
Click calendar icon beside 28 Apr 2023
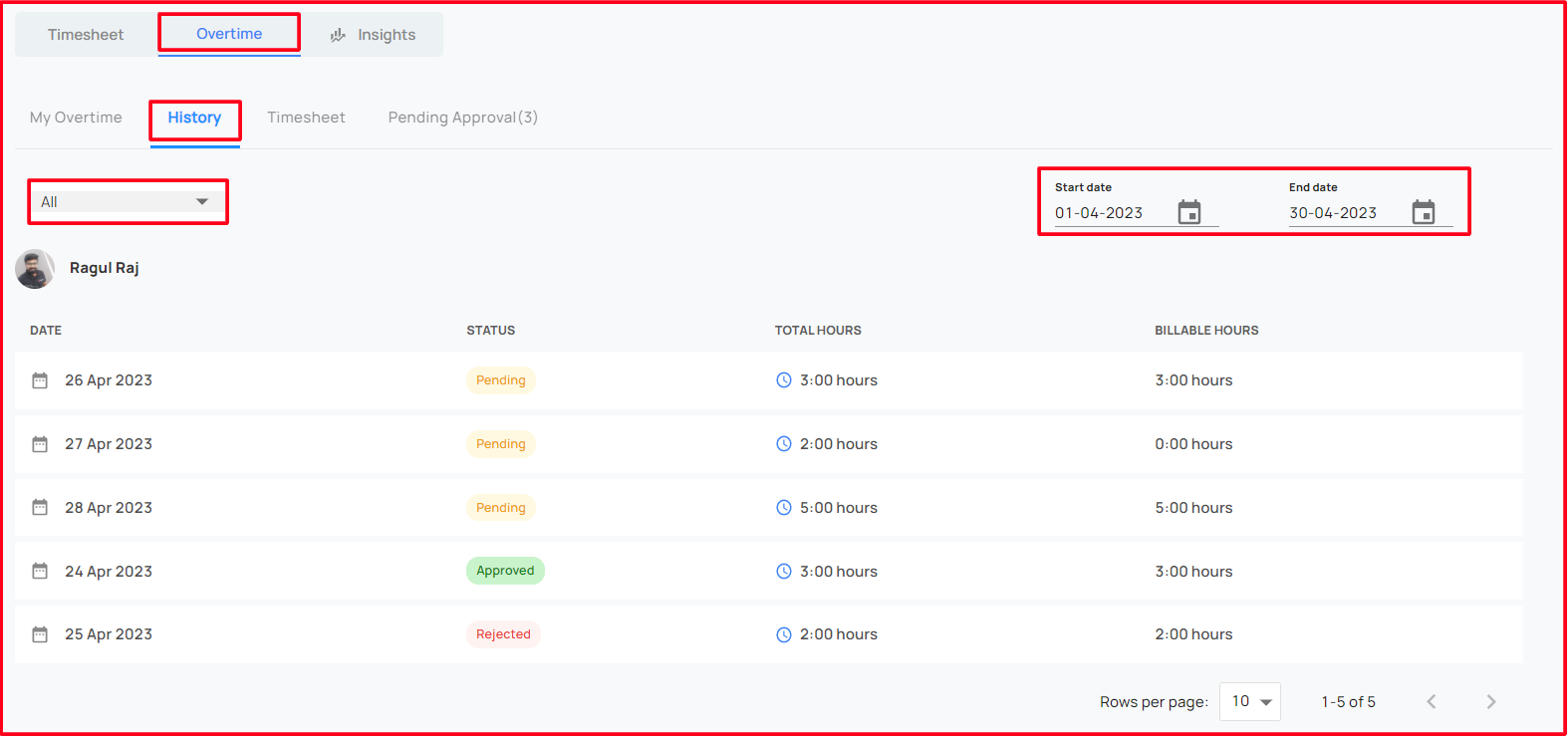click(x=40, y=508)
